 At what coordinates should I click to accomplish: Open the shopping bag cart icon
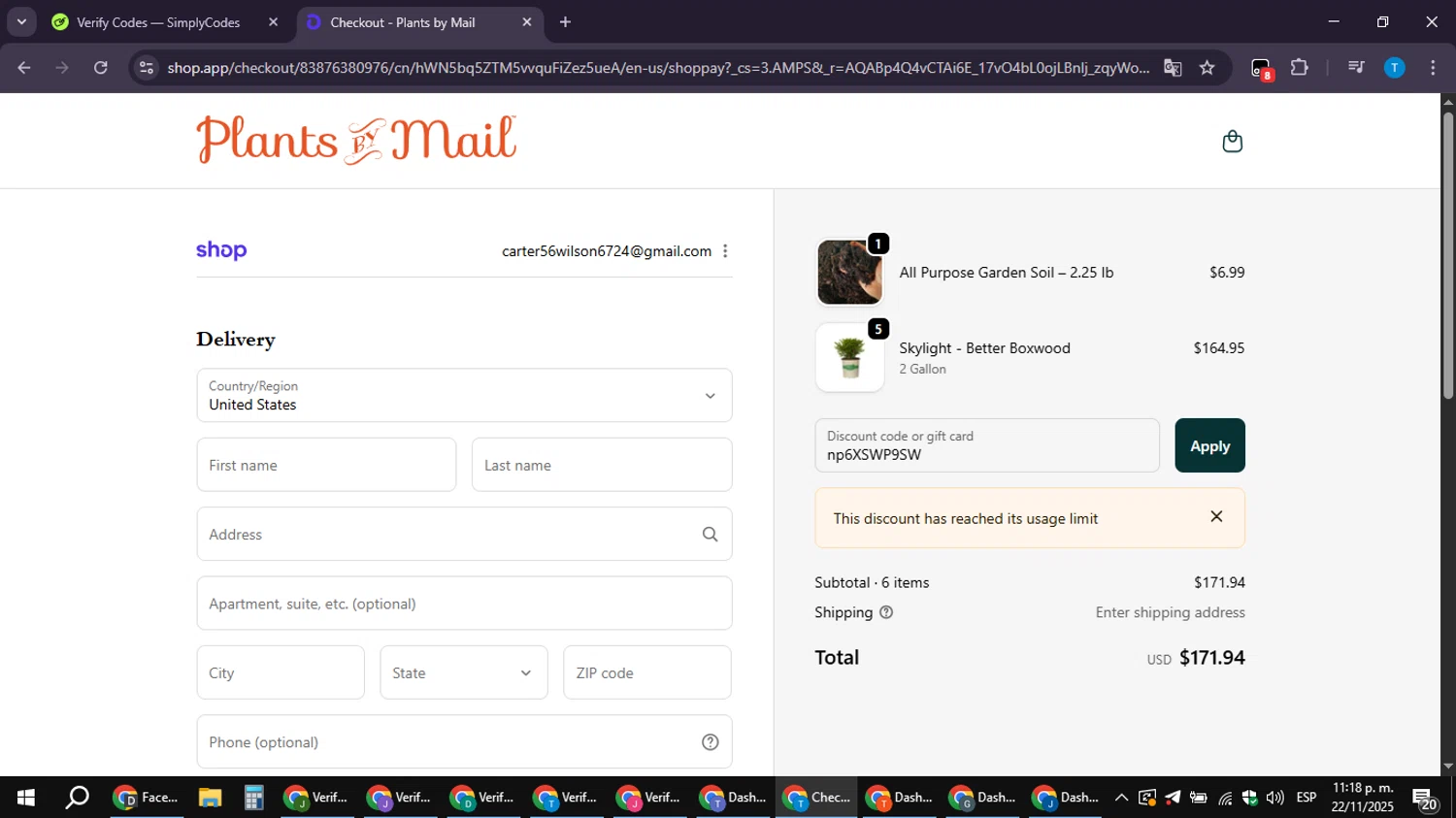[x=1232, y=142]
